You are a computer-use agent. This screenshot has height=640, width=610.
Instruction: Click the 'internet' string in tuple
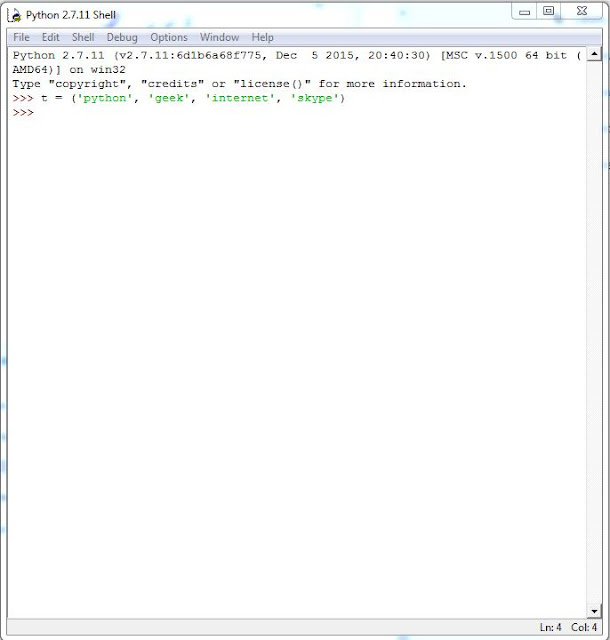pos(240,98)
